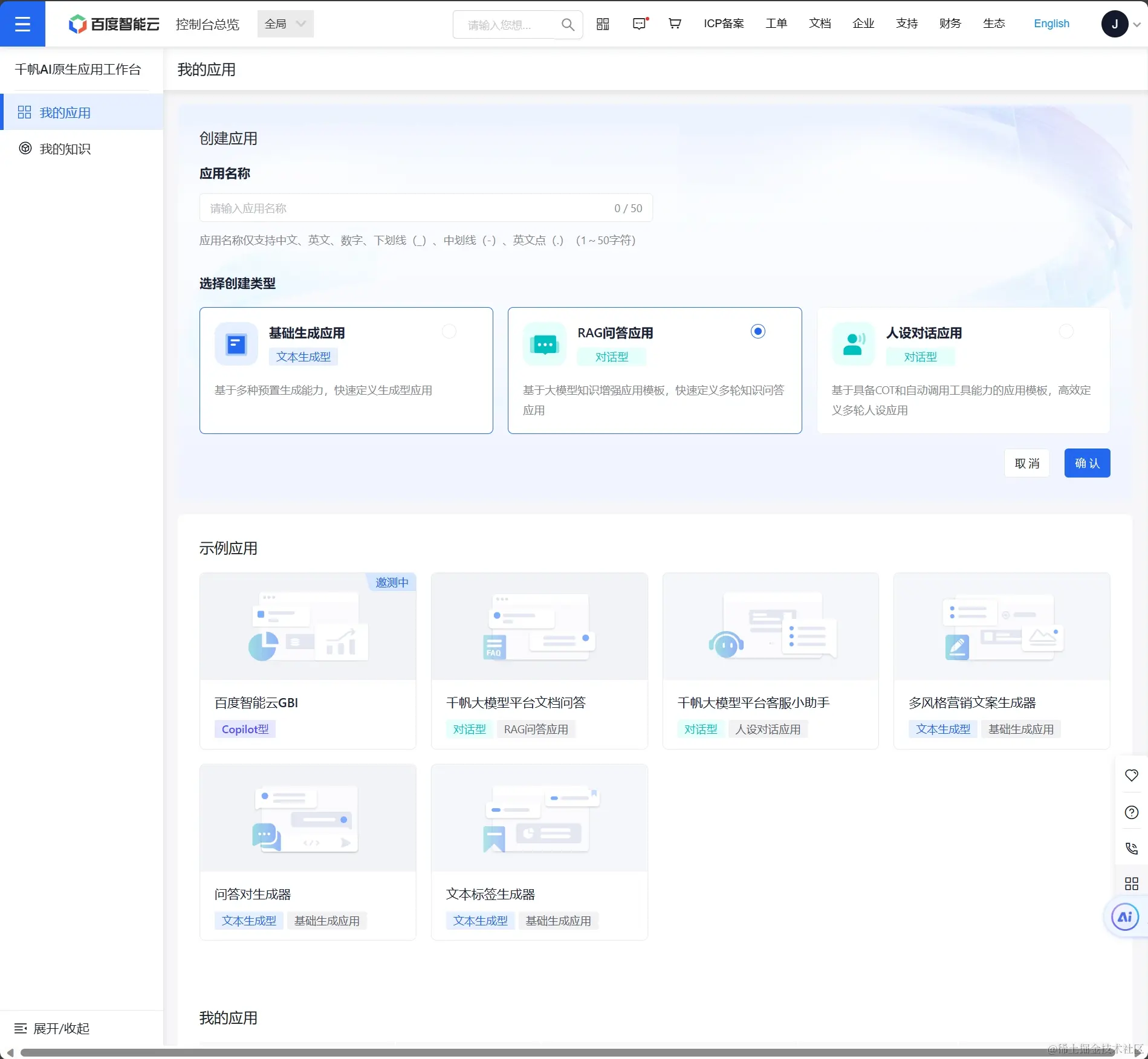Click the Copilot型 tag
This screenshot has height=1059, width=1148.
pos(245,729)
